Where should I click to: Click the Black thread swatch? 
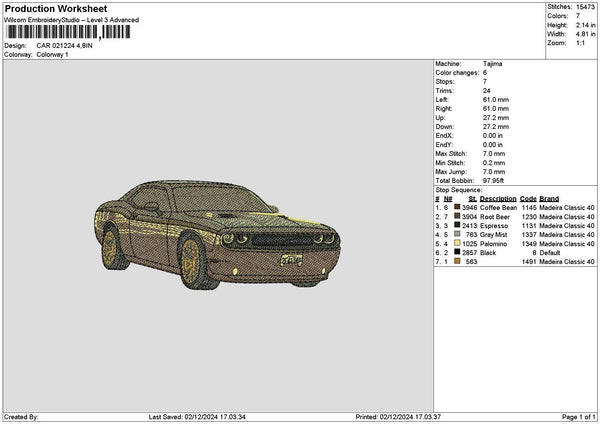(458, 252)
